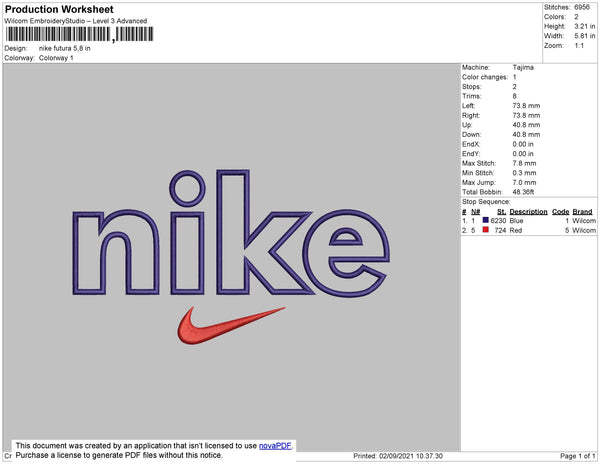Click the Zoom value 1:1

pyautogui.click(x=579, y=46)
